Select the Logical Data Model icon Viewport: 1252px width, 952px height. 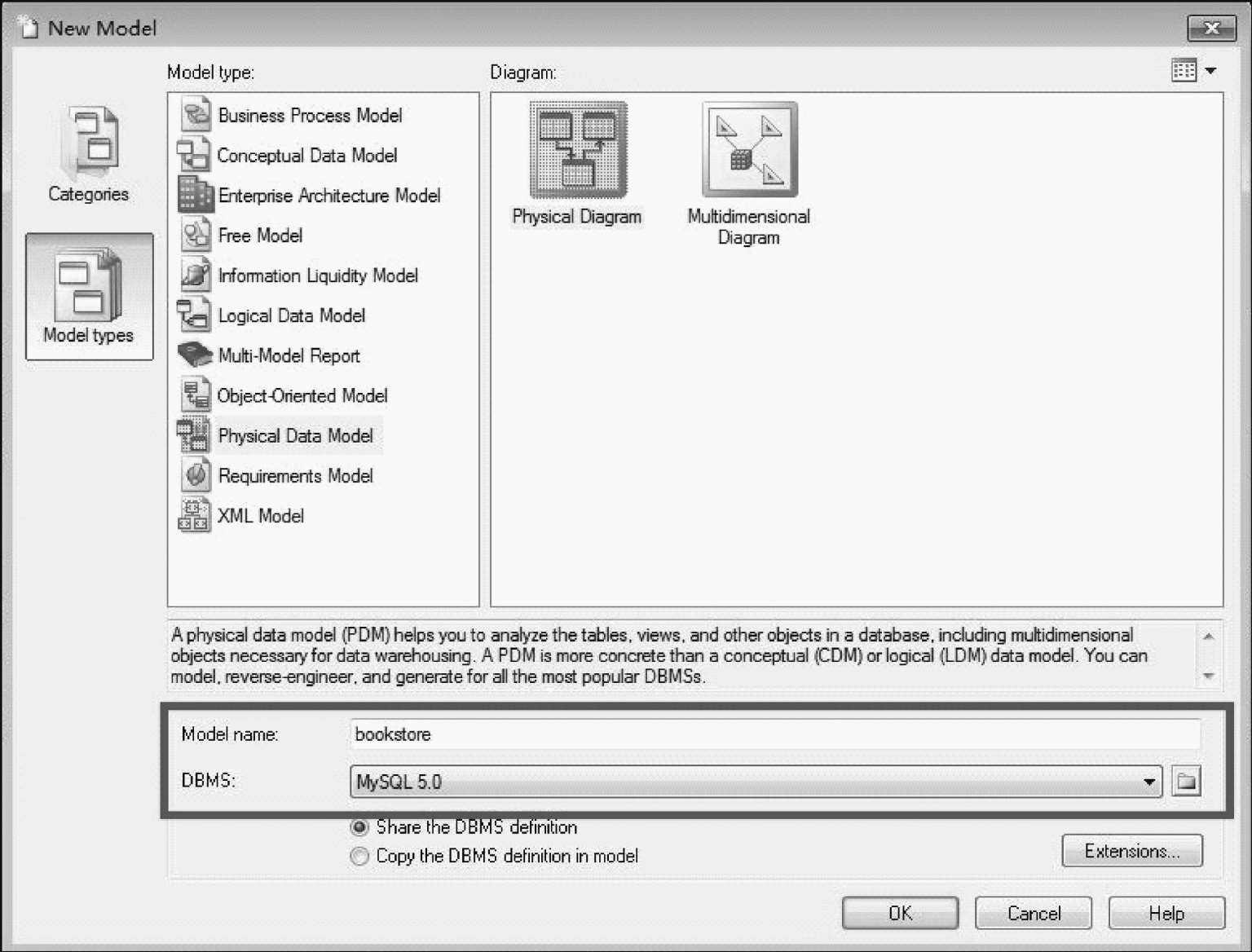click(194, 315)
